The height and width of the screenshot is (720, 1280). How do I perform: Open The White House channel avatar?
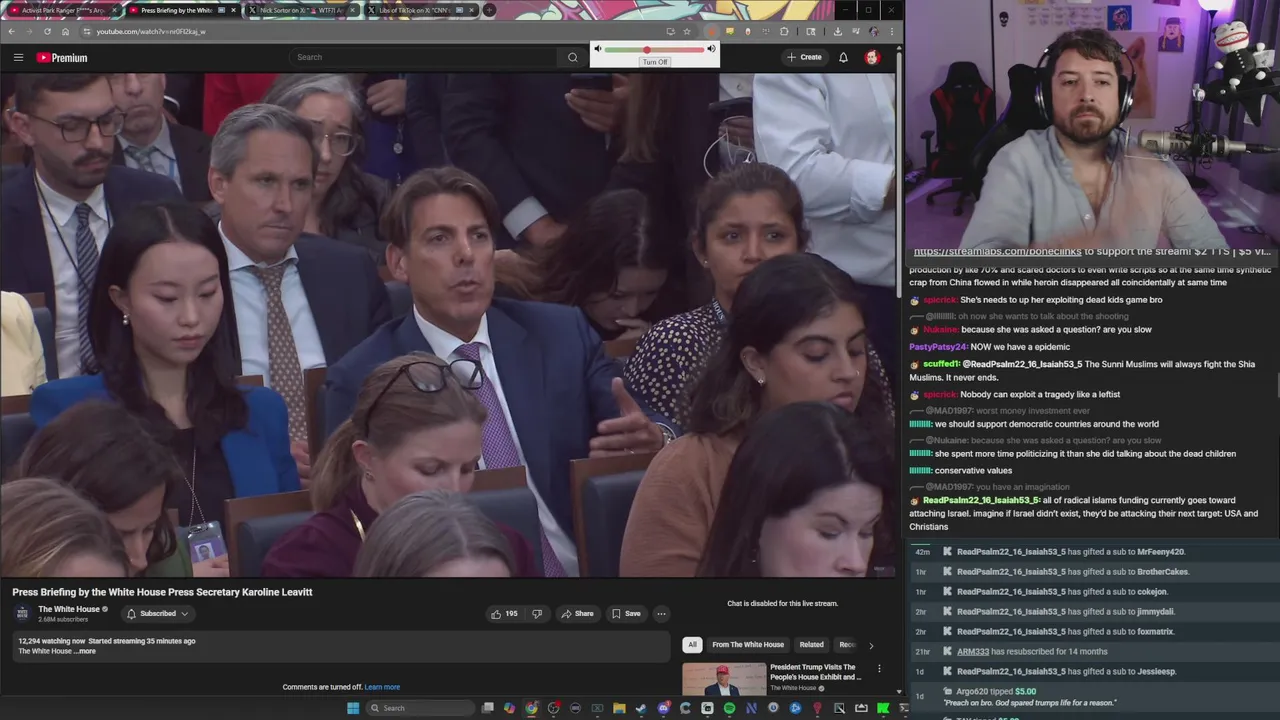(22, 613)
